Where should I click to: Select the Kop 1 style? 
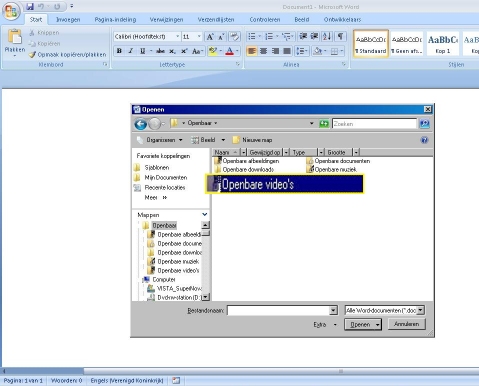443,44
